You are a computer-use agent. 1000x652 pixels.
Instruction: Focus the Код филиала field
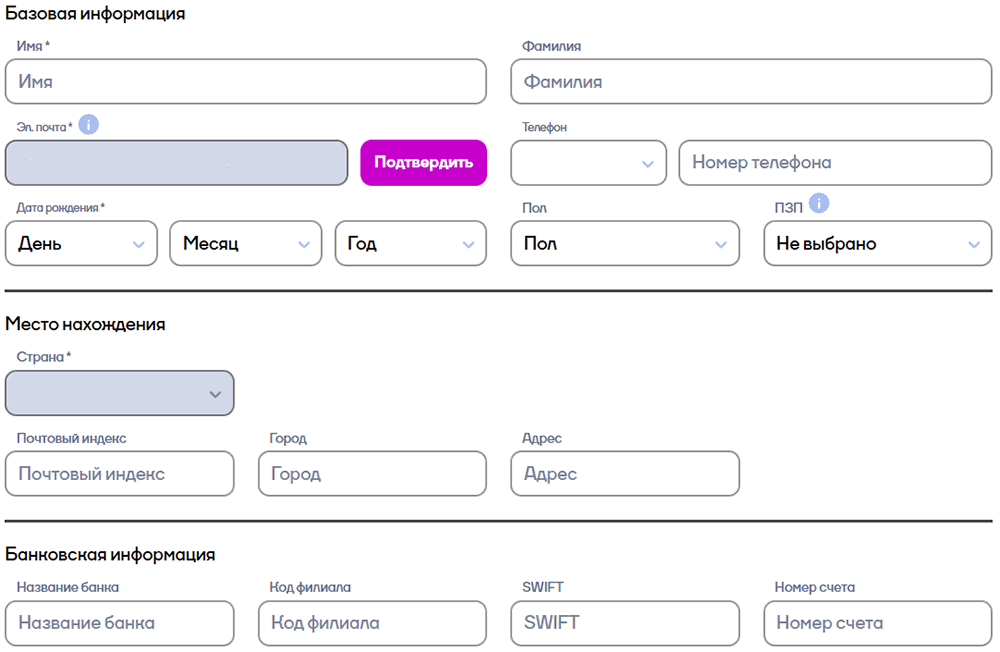pos(372,623)
